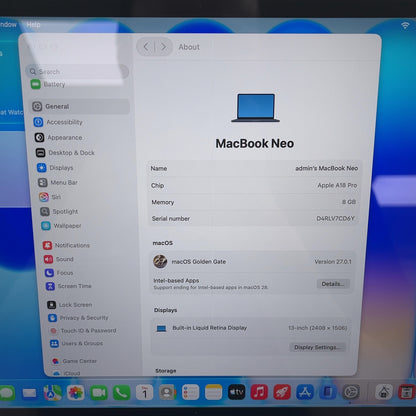Open Wallpaper settings
The height and width of the screenshot is (416, 416).
[61, 226]
